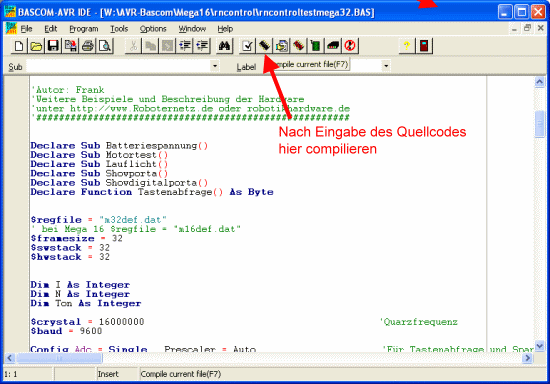This screenshot has height=384, width=550.
Task: Open help with the yellow question mark icon
Action: point(407,46)
